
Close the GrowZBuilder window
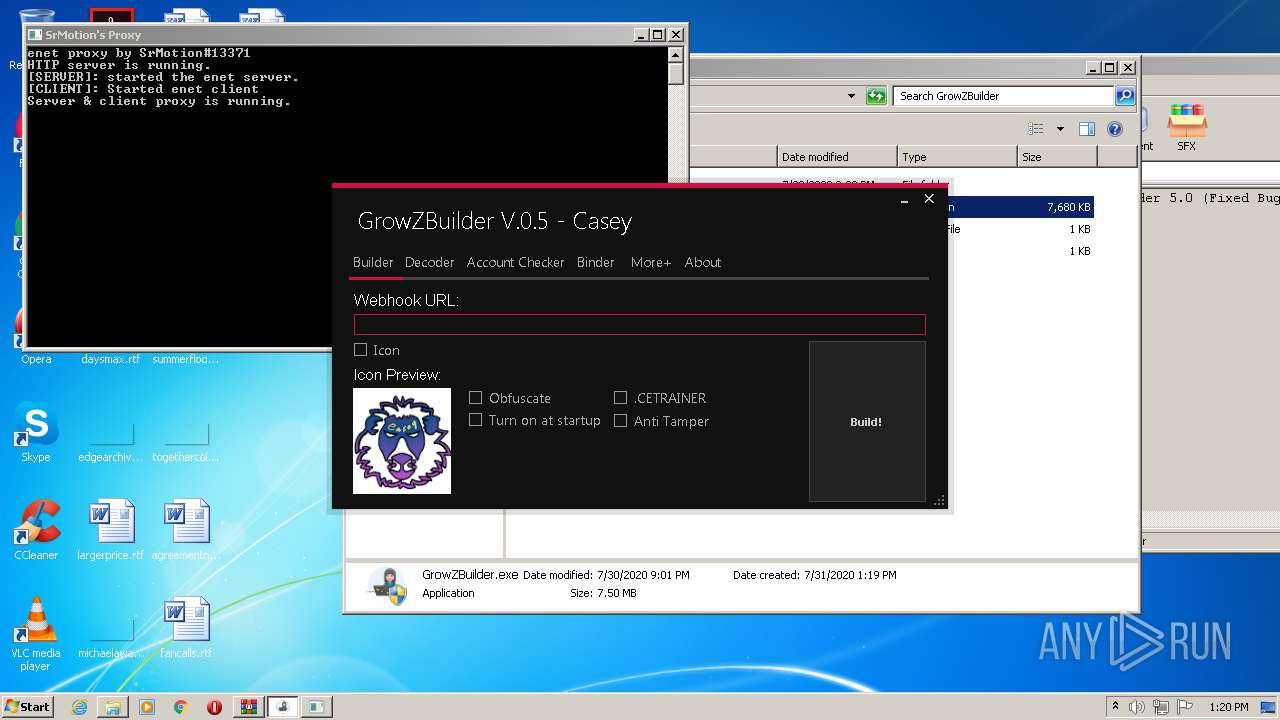tap(929, 199)
